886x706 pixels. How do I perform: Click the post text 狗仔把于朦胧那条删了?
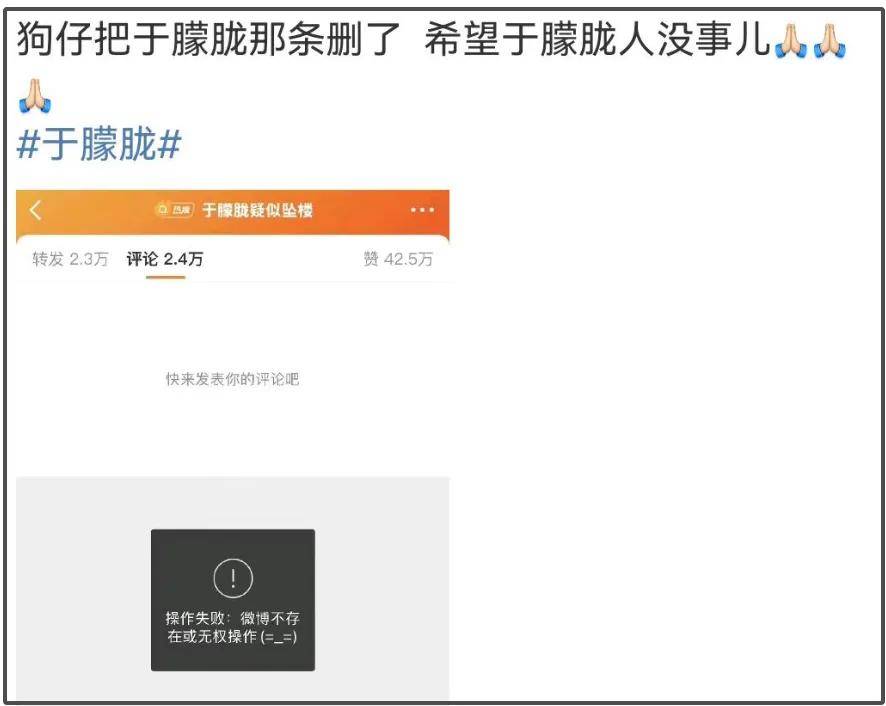209,39
